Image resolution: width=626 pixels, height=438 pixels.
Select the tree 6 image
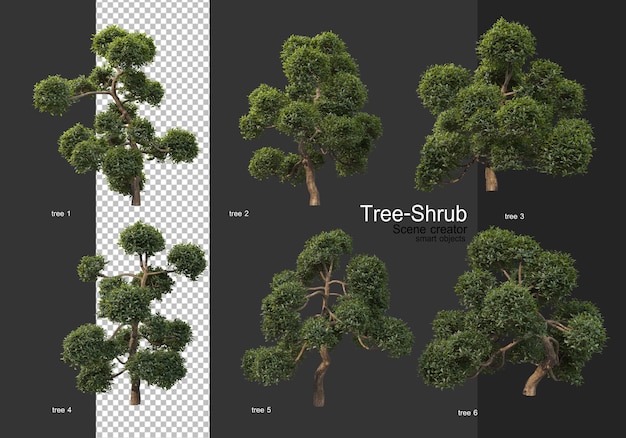513,311
